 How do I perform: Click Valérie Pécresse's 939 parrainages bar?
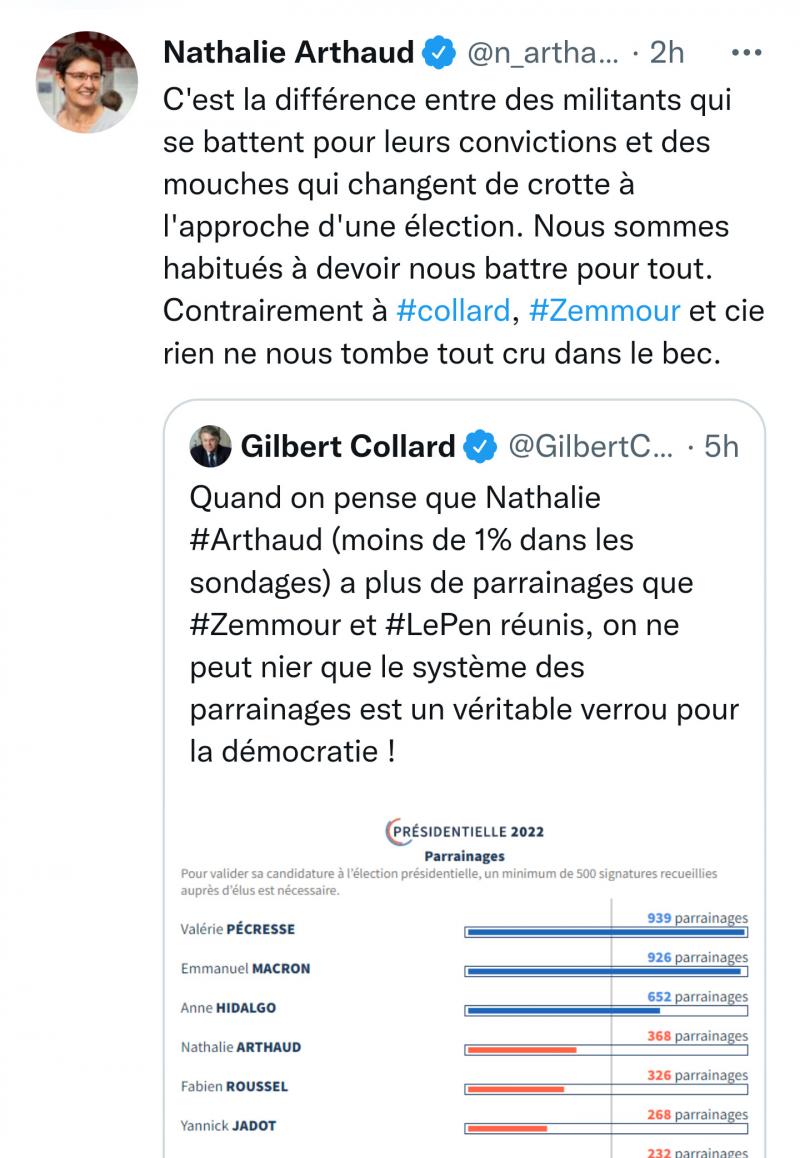coord(605,932)
